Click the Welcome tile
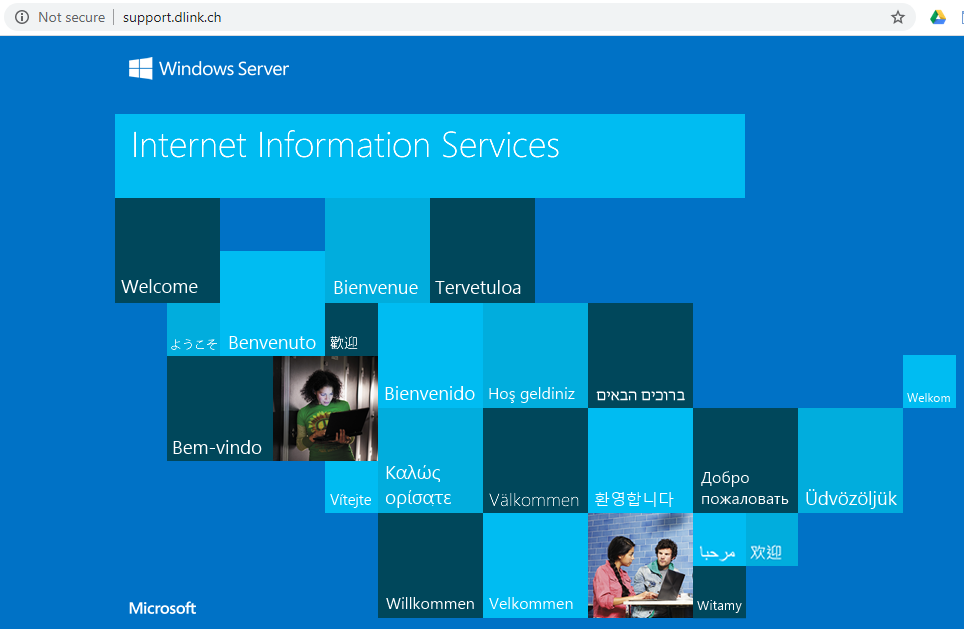The image size is (964, 629). click(167, 250)
